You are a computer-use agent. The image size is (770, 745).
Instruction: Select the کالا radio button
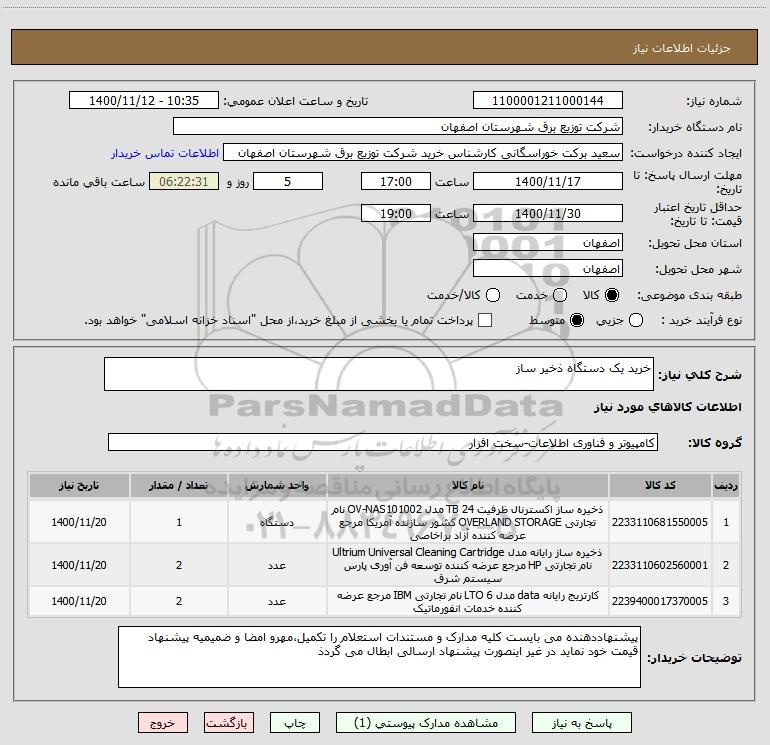[612, 295]
